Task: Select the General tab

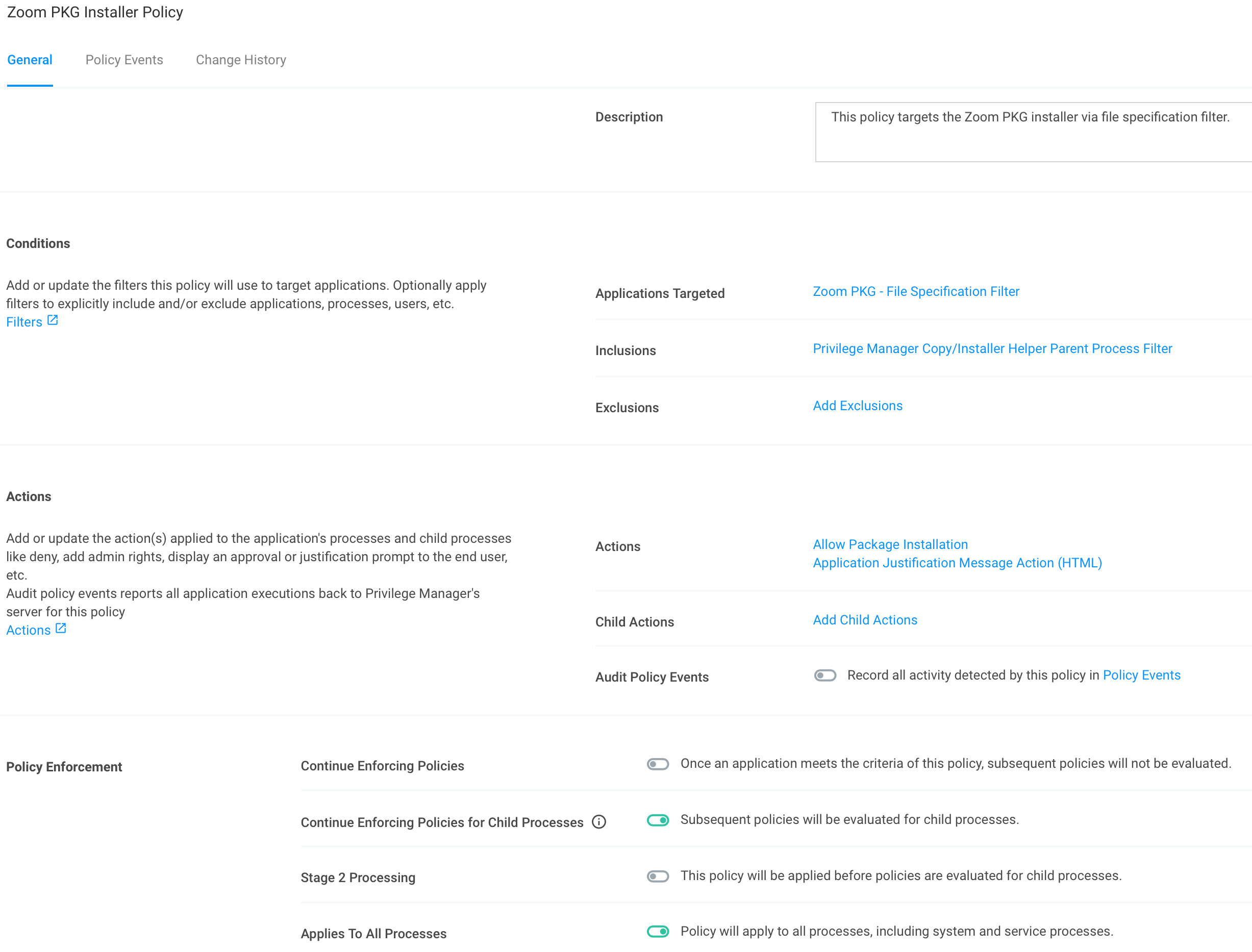Action: [x=30, y=60]
